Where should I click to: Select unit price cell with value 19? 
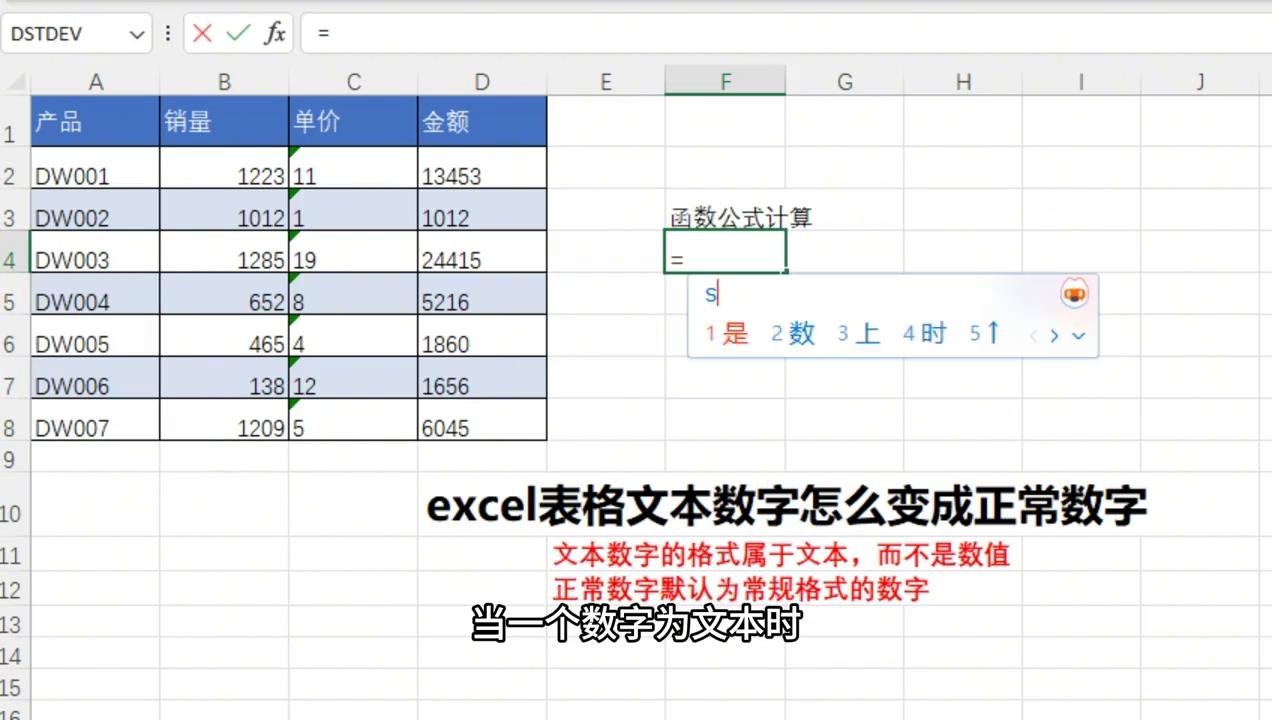click(x=353, y=252)
